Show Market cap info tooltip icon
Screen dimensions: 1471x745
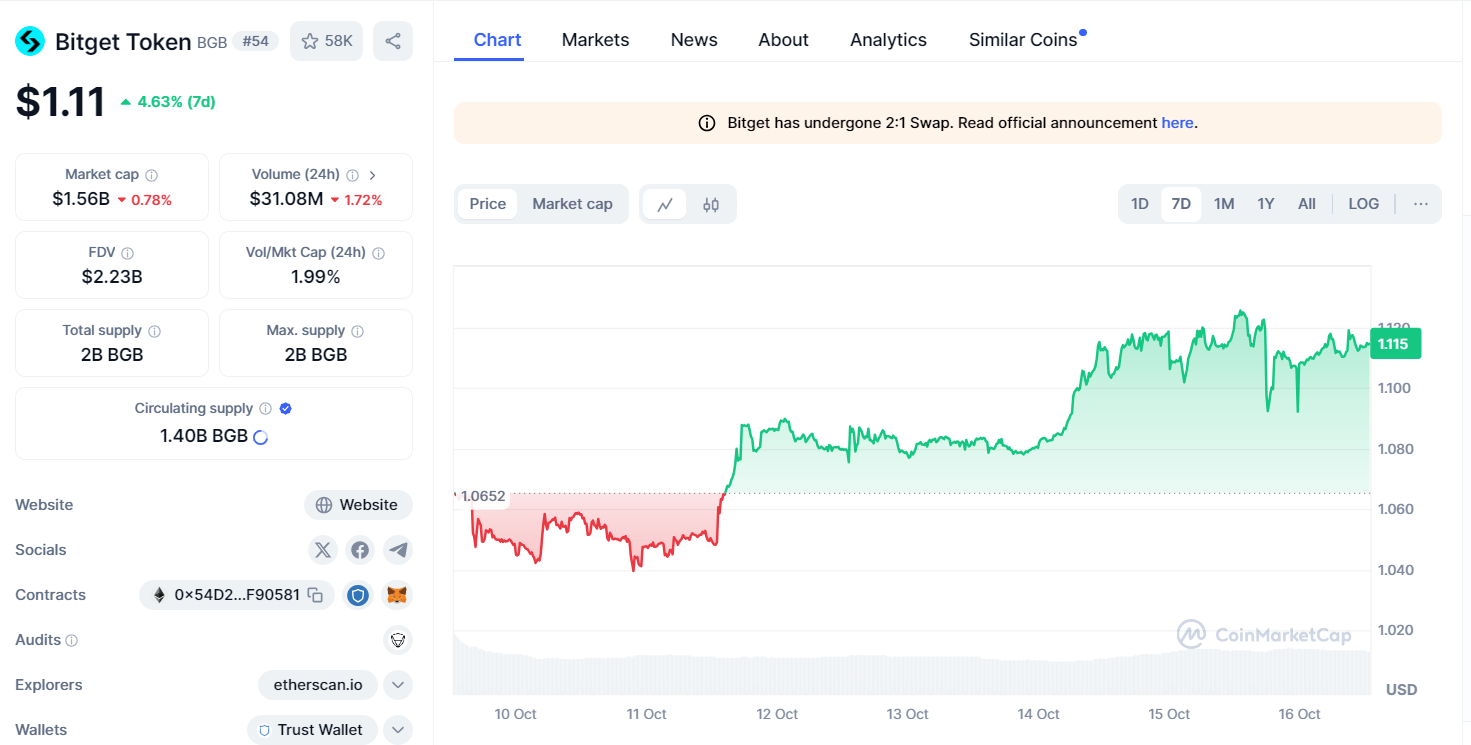click(x=152, y=175)
